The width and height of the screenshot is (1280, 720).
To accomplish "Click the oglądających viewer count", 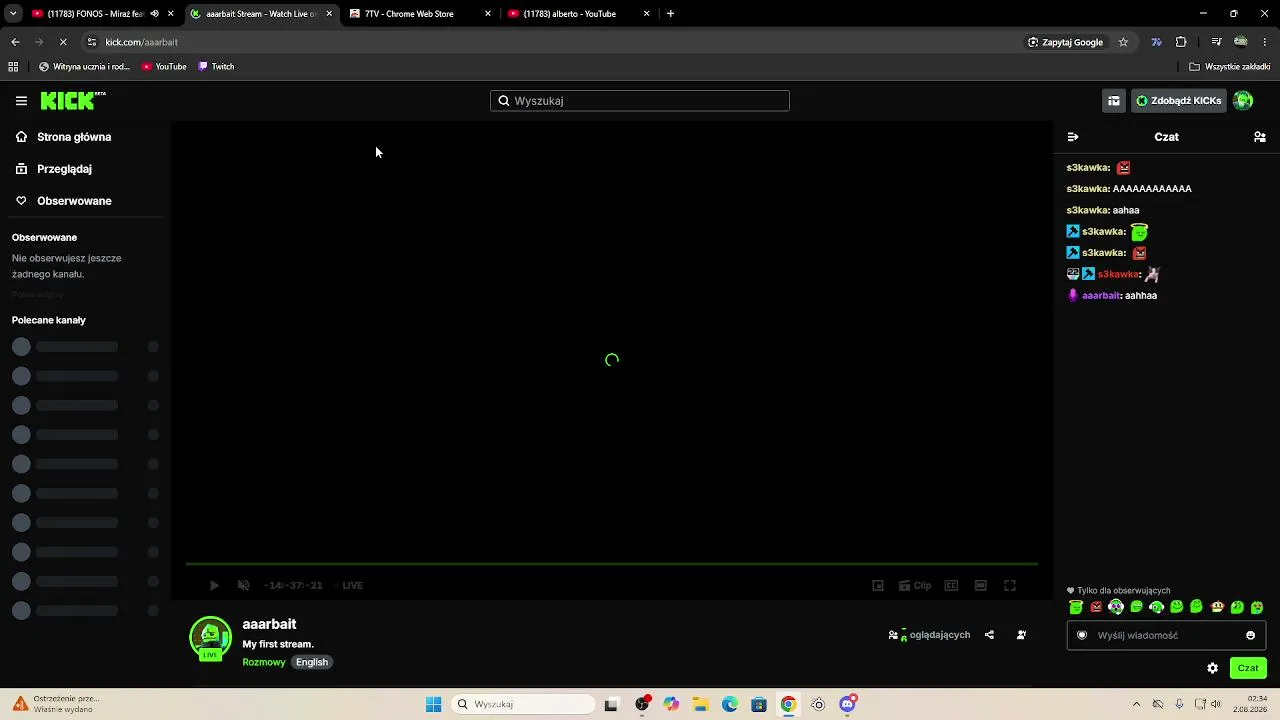I will point(929,635).
